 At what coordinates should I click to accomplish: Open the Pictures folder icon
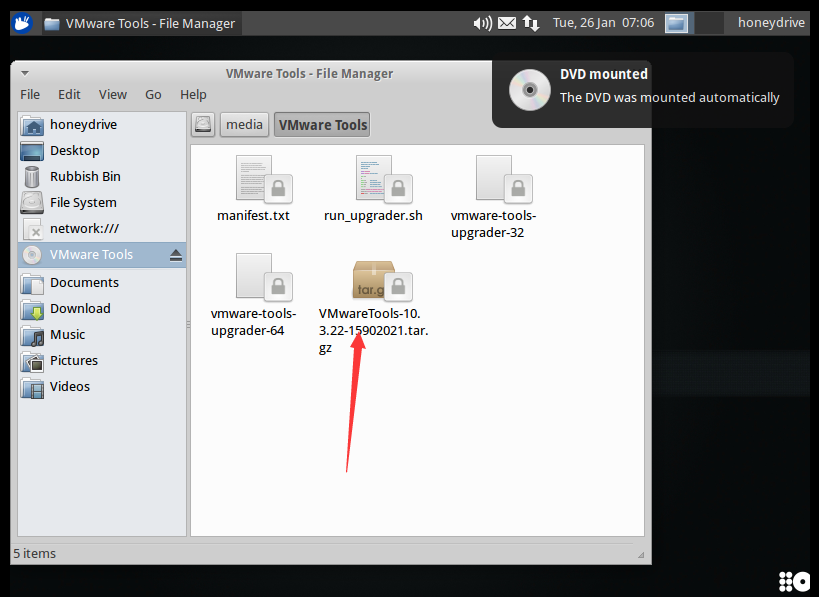tap(32, 361)
